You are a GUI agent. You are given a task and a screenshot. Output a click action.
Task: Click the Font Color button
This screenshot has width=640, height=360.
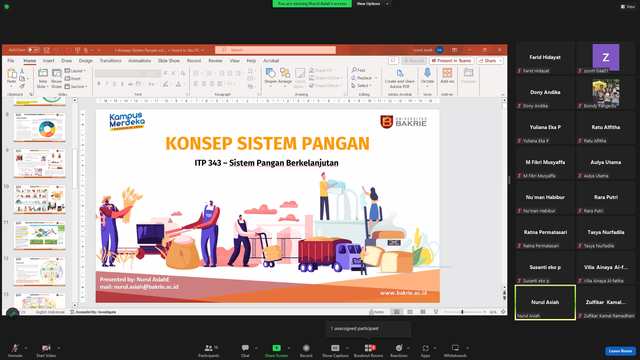(x=179, y=84)
